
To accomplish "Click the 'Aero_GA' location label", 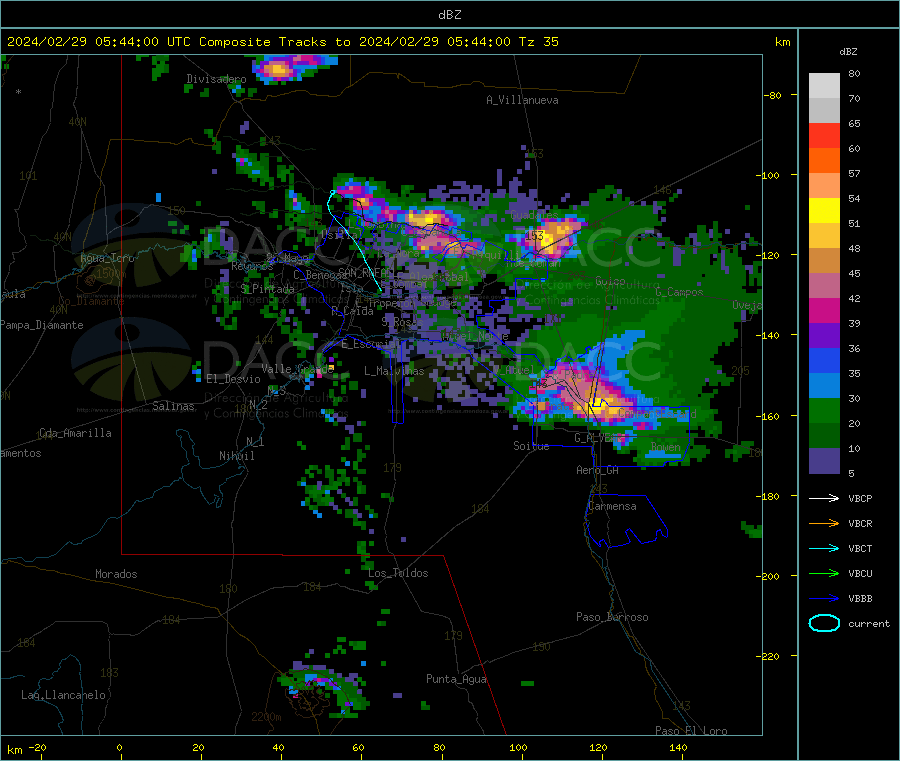I will 598,470.
